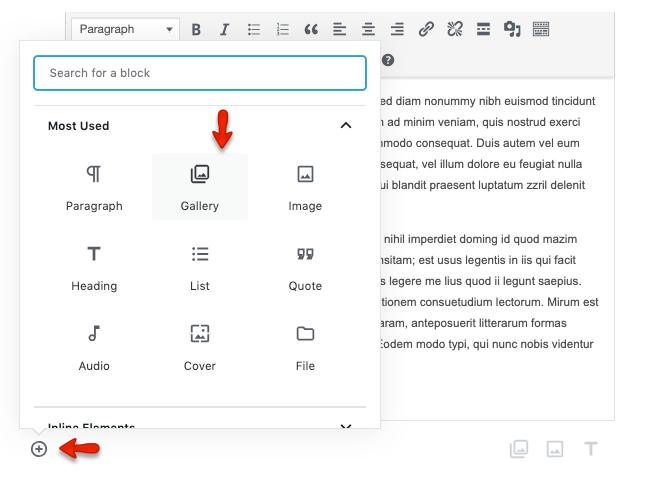Screen dimensions: 649x491
Task: Collapse the Most Used section
Action: (x=346, y=126)
